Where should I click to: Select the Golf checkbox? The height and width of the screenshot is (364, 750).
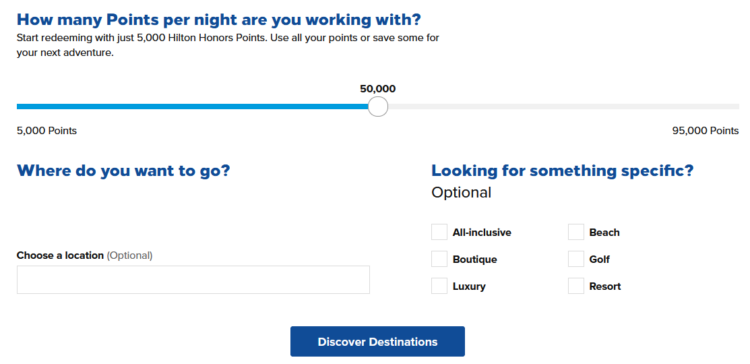click(576, 259)
